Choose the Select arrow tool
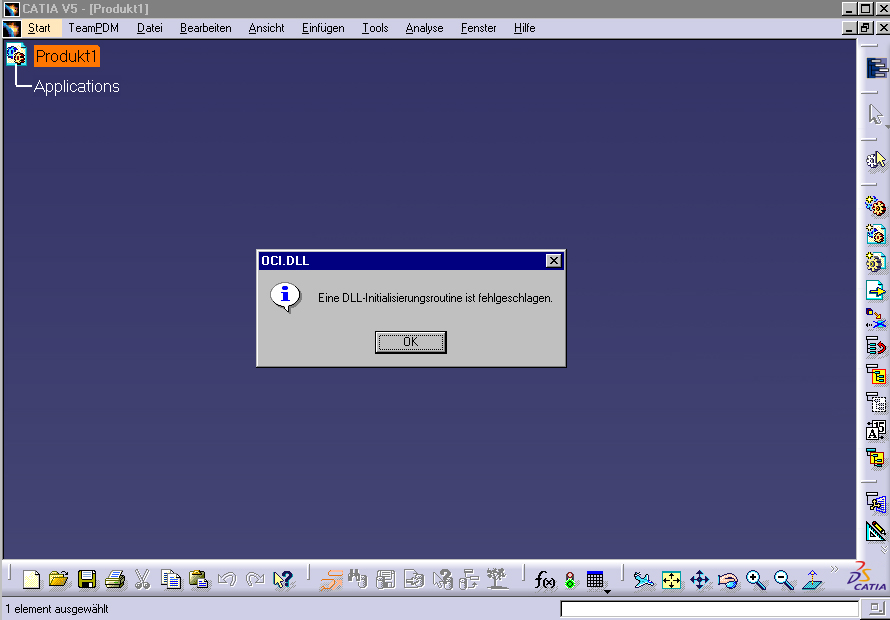Image resolution: width=890 pixels, height=620 pixels. (x=876, y=114)
